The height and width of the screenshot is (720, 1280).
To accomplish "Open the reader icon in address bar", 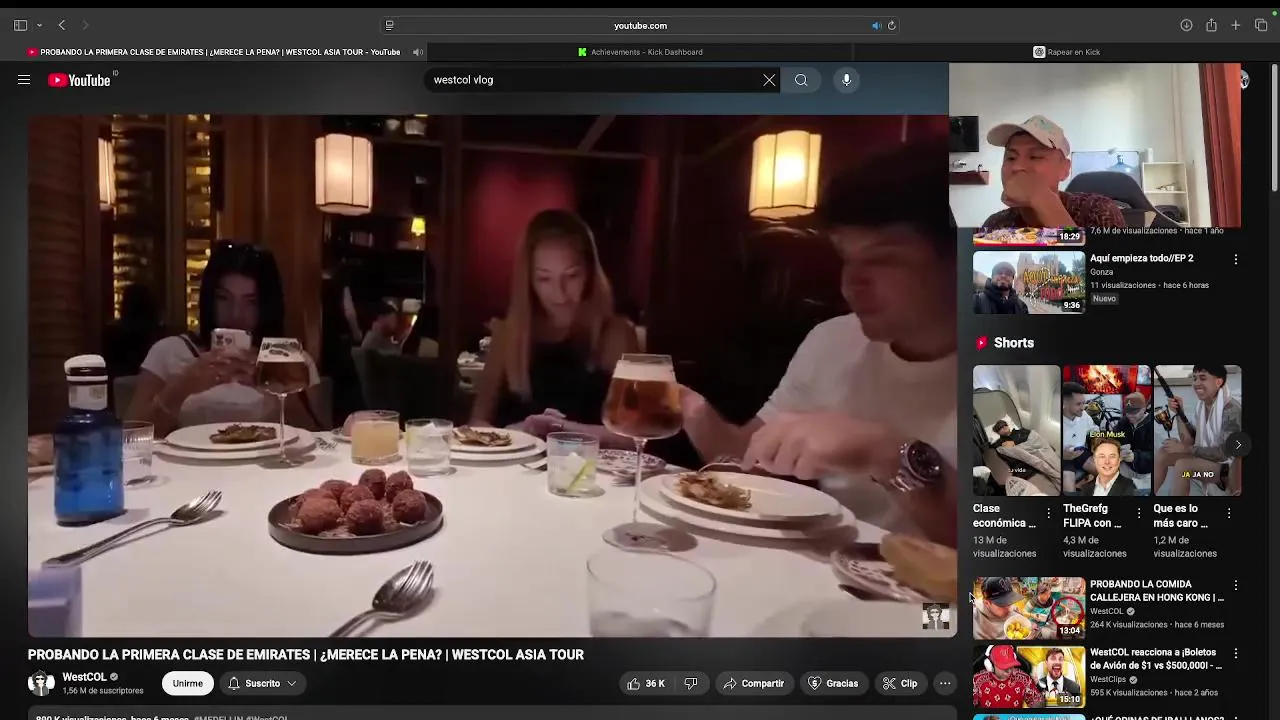I will coord(389,25).
